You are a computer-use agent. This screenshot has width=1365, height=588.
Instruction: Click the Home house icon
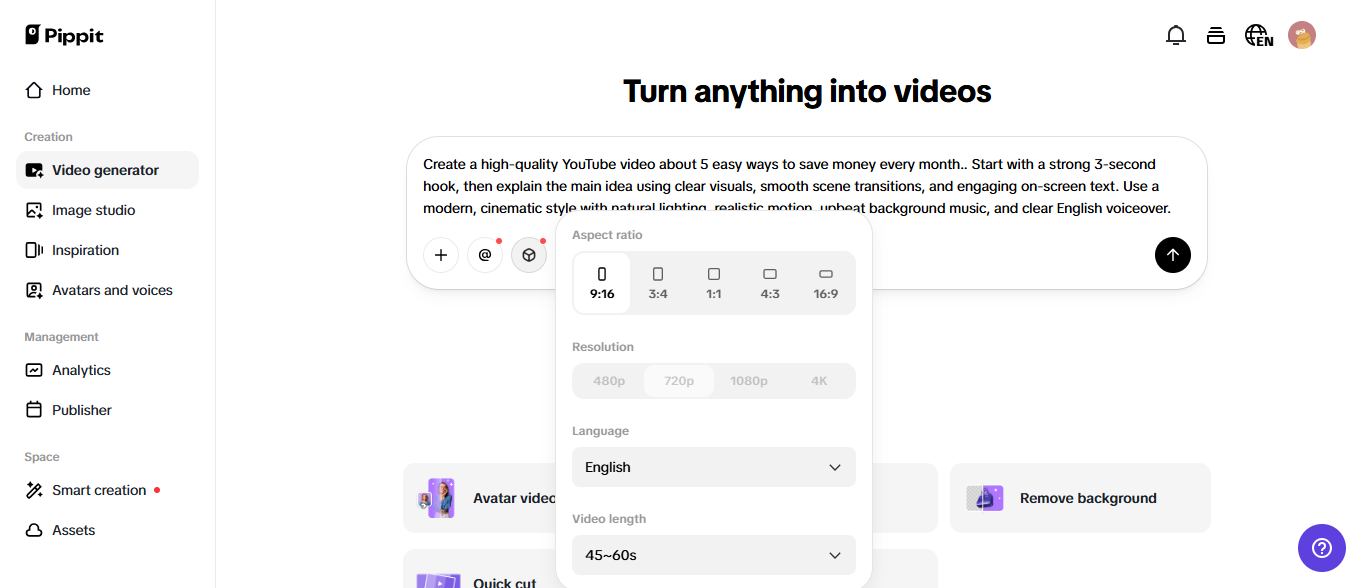click(x=34, y=90)
